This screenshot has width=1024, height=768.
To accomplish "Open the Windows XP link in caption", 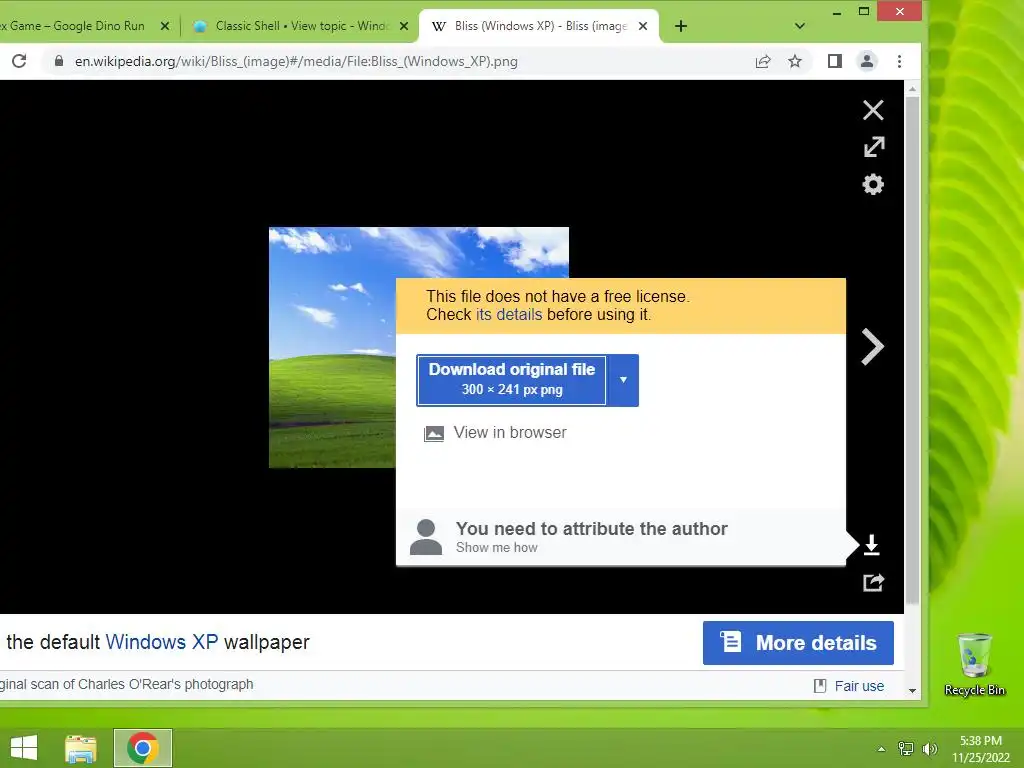I will point(161,642).
